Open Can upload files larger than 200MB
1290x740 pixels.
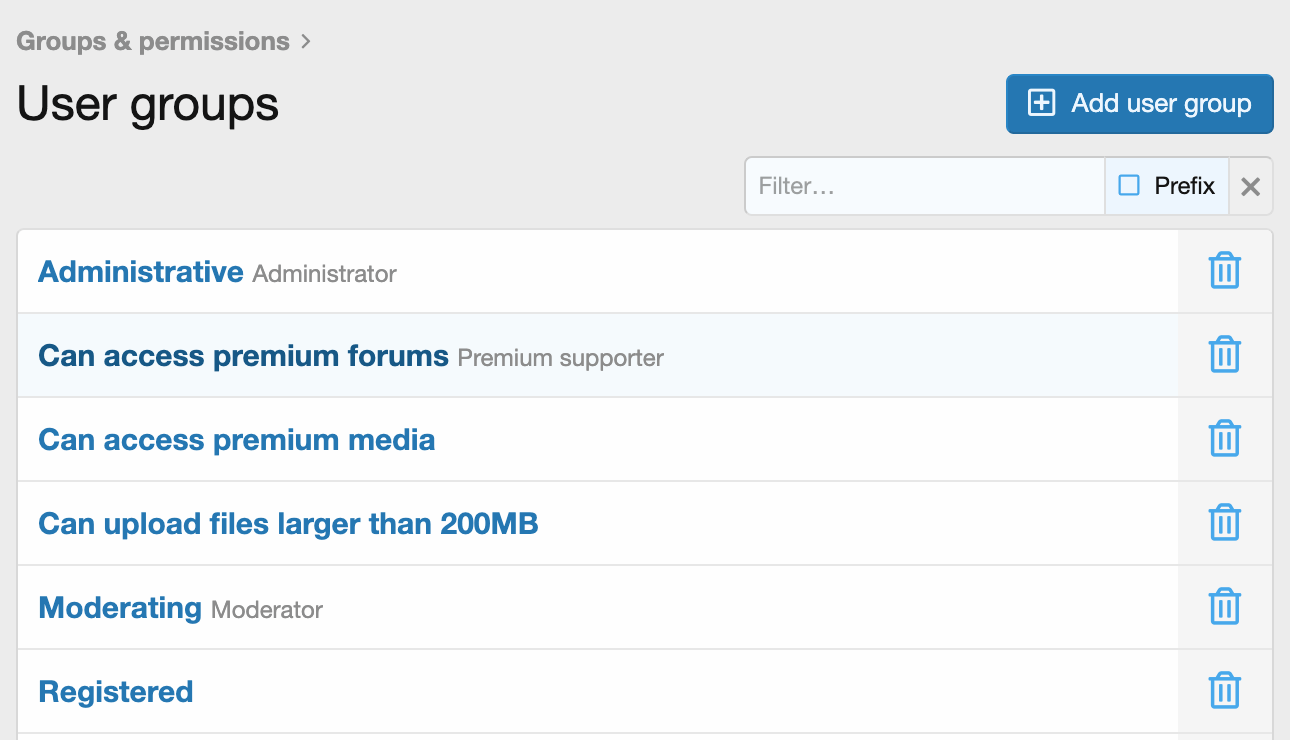click(x=288, y=524)
